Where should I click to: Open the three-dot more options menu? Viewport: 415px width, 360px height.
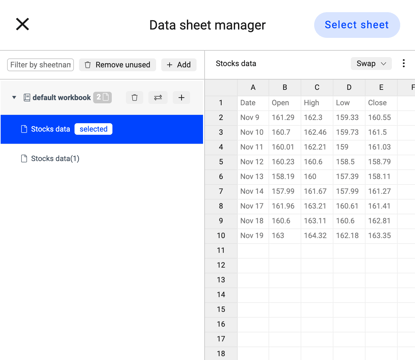(x=404, y=63)
